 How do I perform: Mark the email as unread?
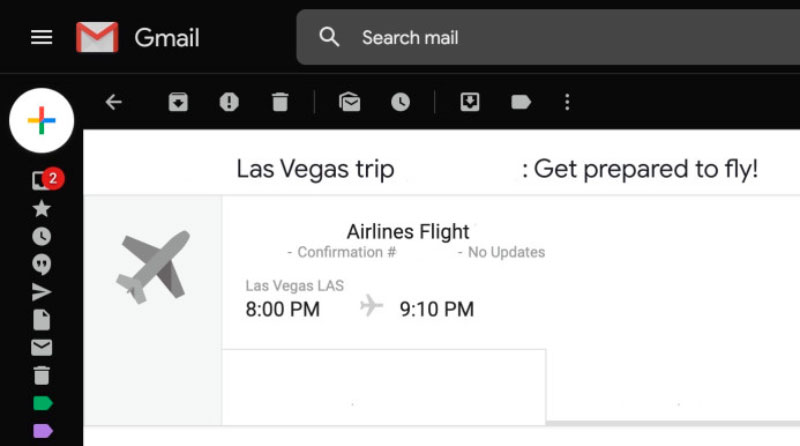[x=349, y=102]
